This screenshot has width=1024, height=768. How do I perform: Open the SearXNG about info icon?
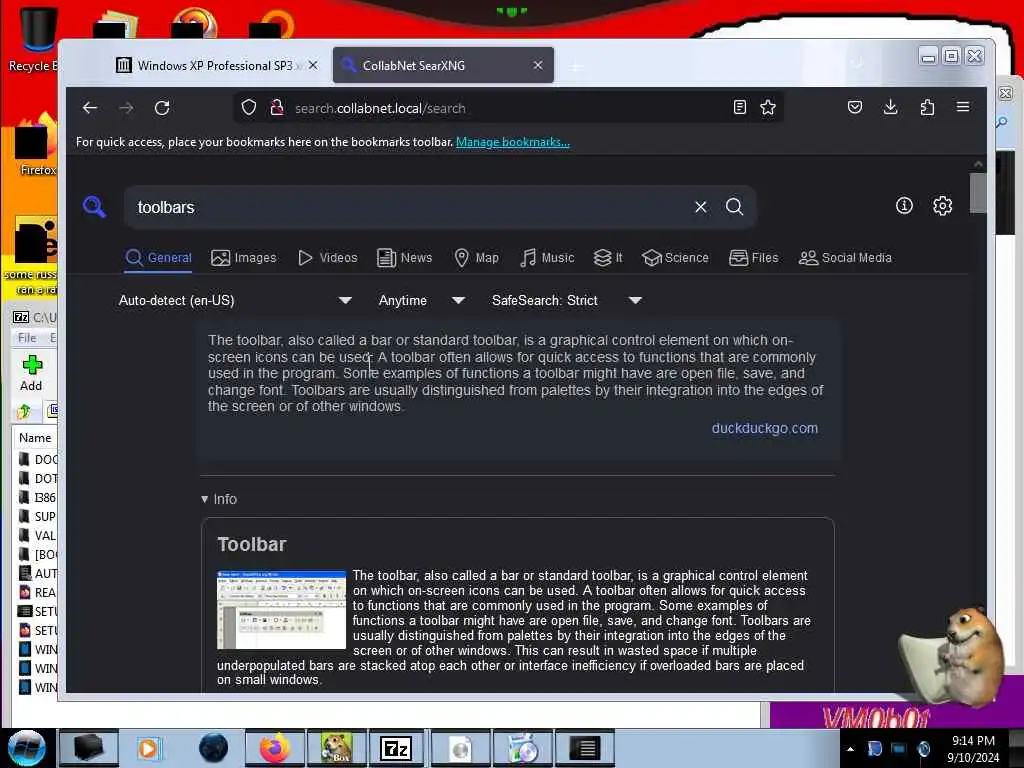(904, 206)
